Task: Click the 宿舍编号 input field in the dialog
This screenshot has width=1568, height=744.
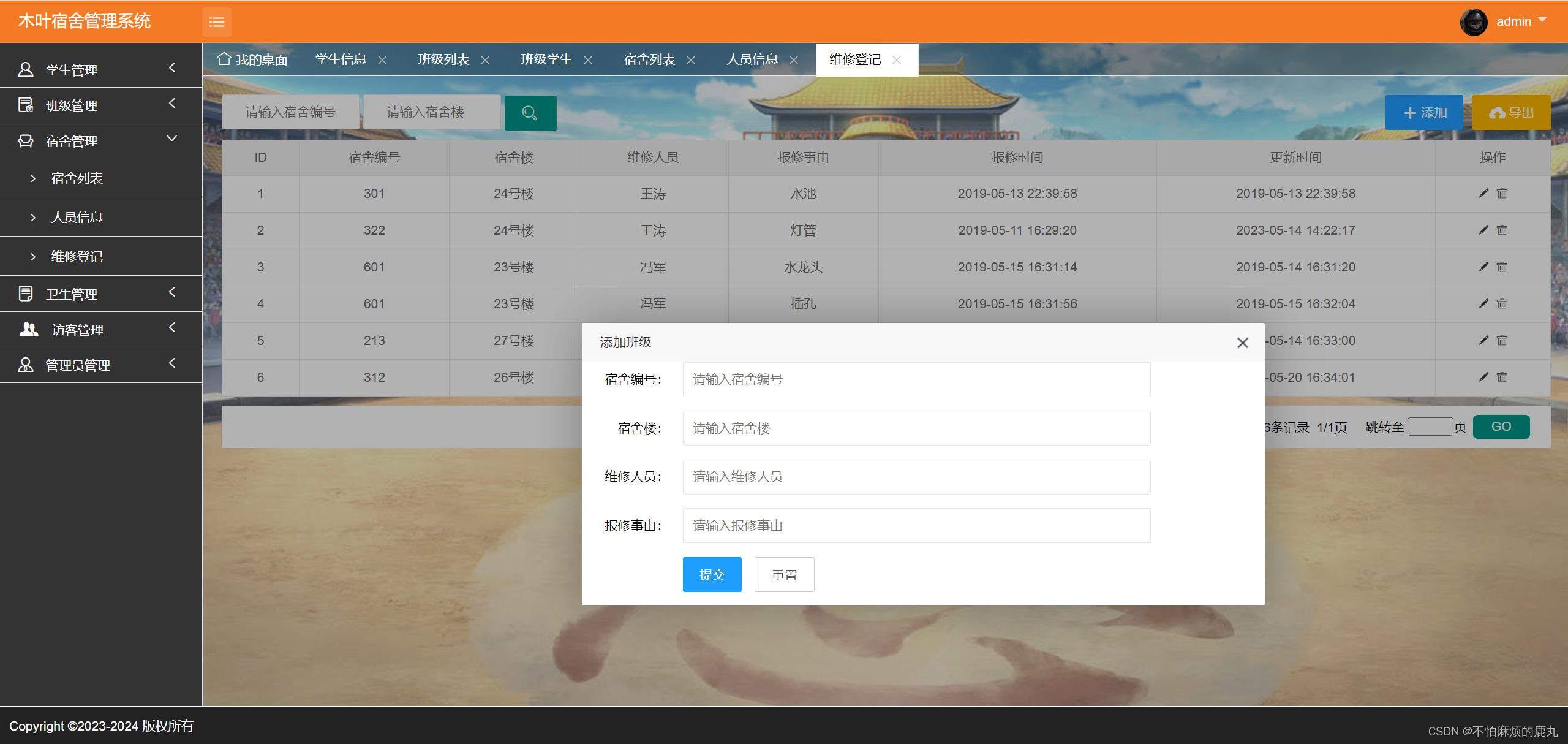Action: (916, 379)
